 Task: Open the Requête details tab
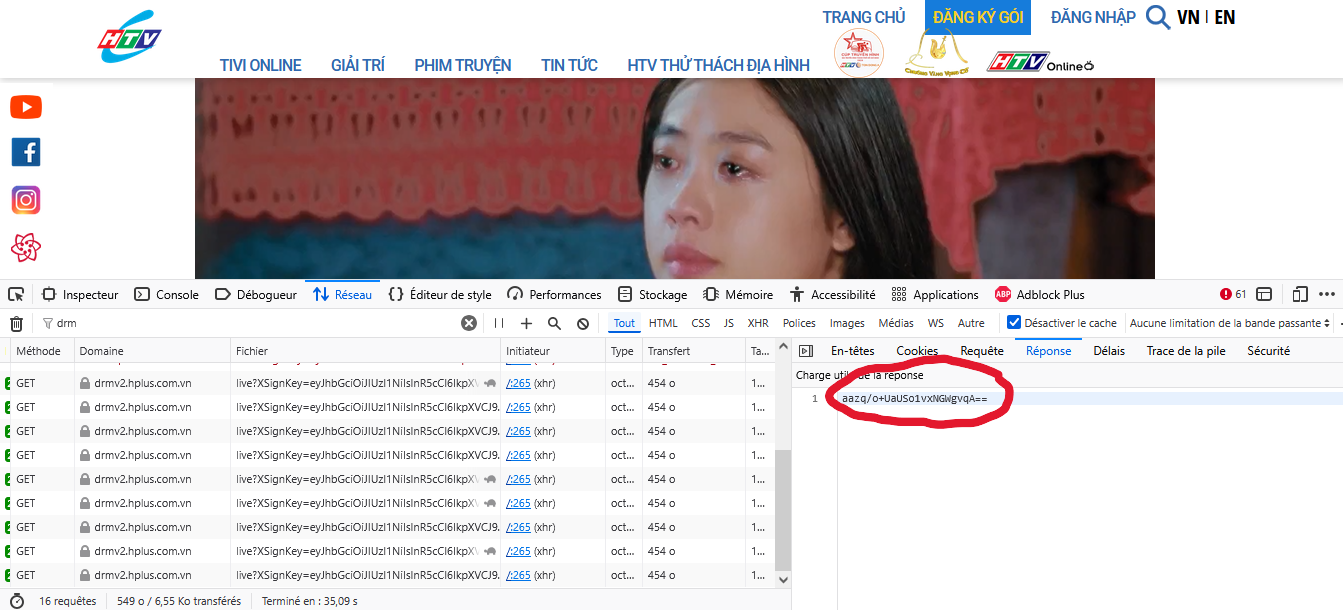pyautogui.click(x=982, y=351)
